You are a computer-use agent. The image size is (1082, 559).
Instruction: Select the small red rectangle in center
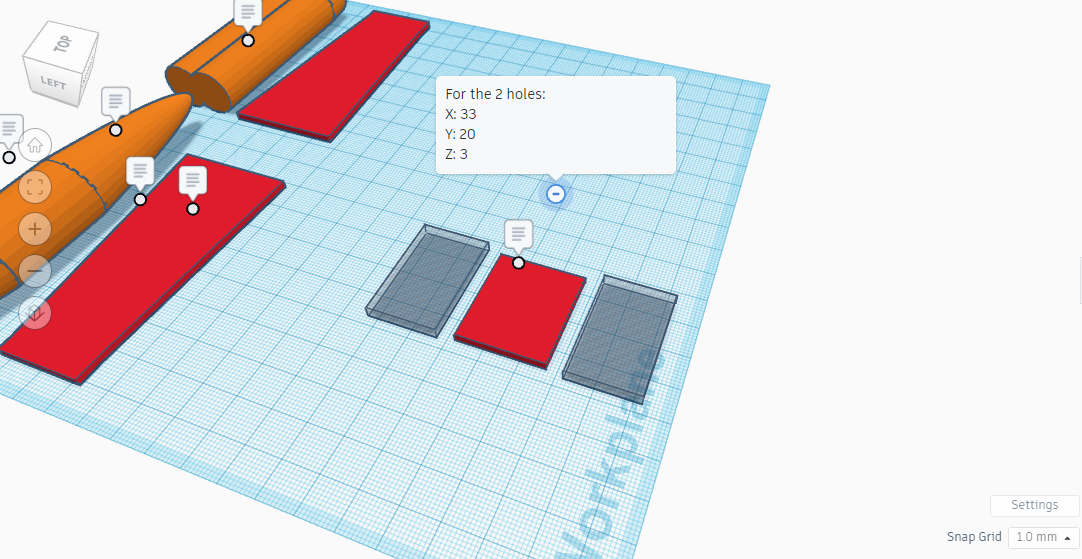click(521, 311)
